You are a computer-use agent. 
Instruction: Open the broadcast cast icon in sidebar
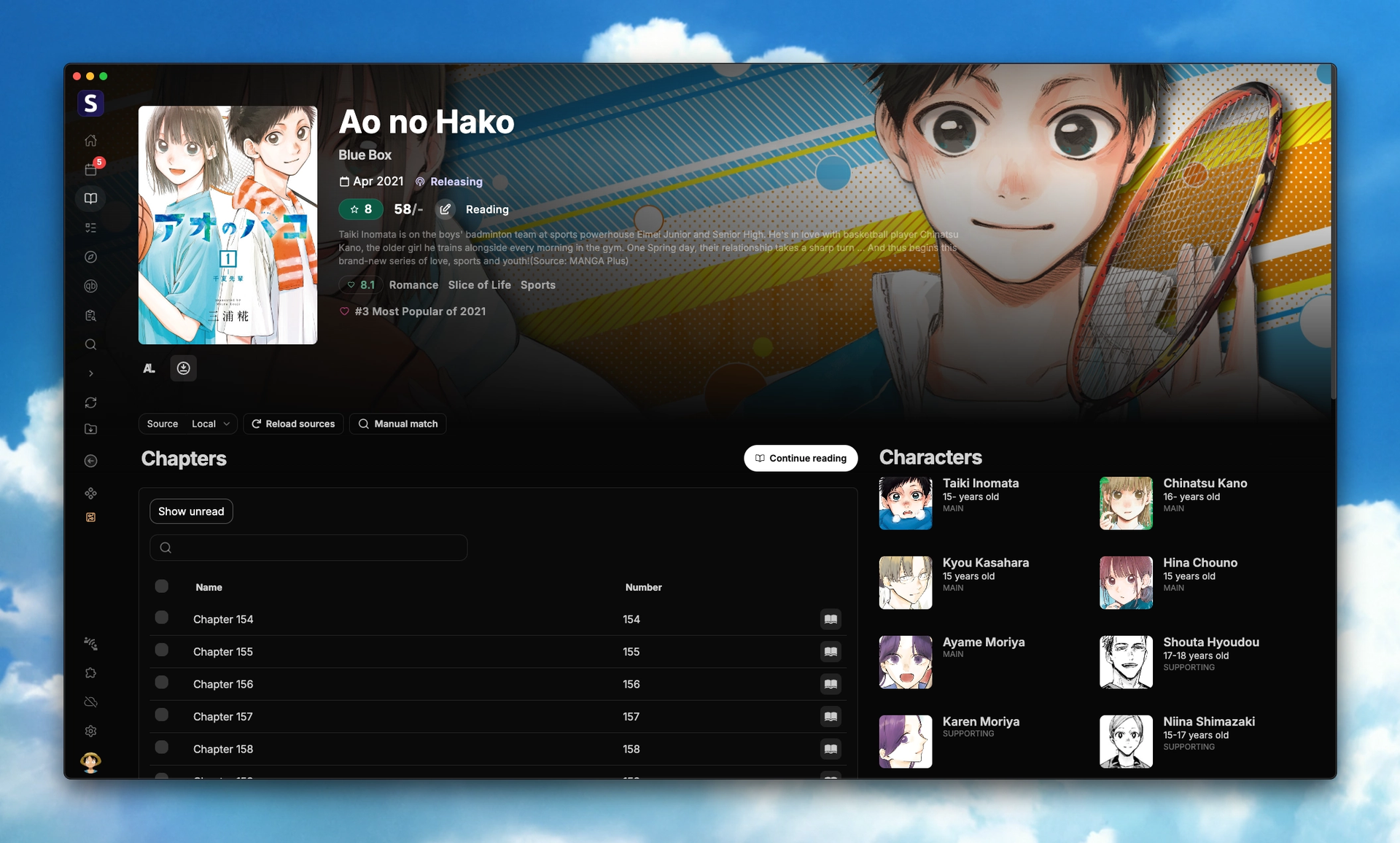(x=90, y=643)
